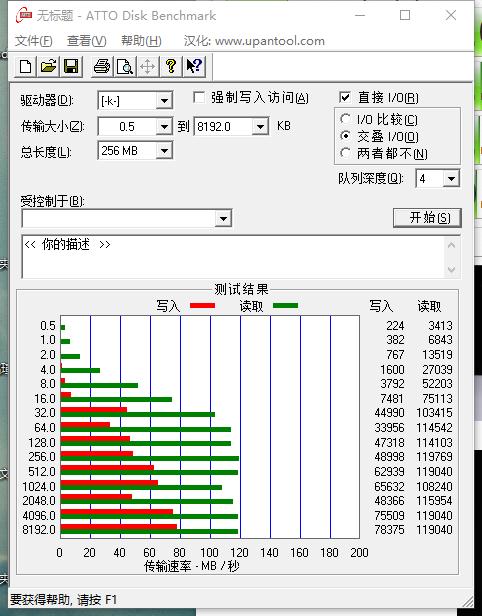The height and width of the screenshot is (616, 482).
Task: Click the 64.0 row read value 114542
Action: click(x=434, y=428)
